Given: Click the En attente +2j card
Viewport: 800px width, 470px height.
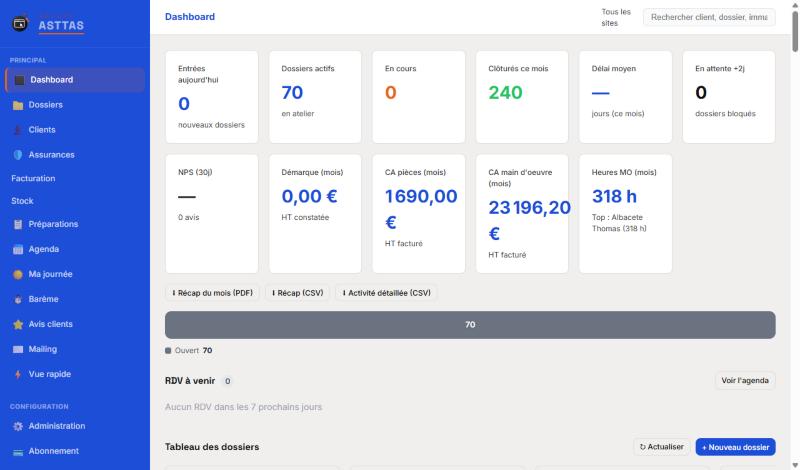Looking at the screenshot, I should (729, 97).
